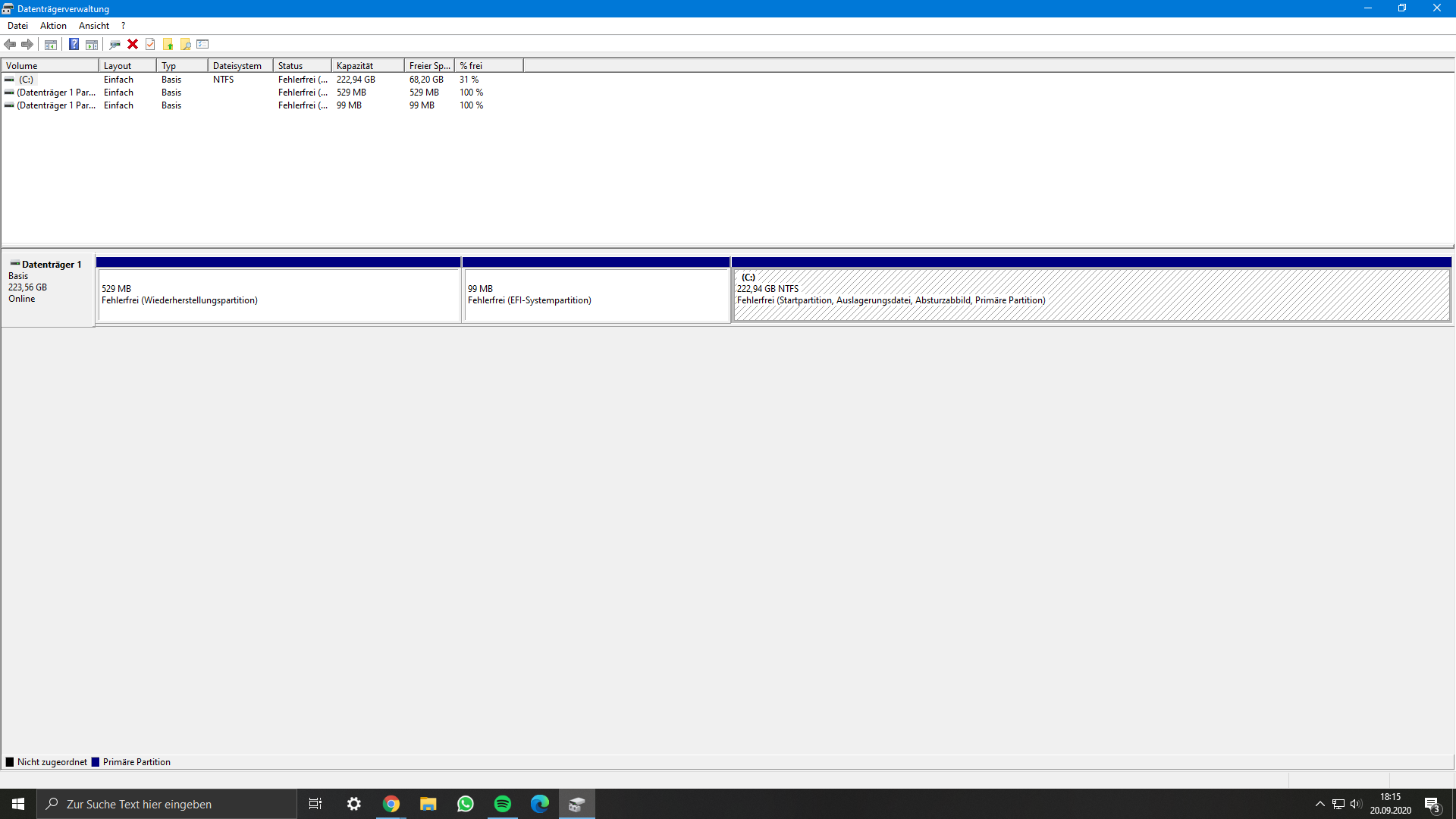The width and height of the screenshot is (1456, 819).
Task: Open the Help icon in the toolbar
Action: (74, 44)
